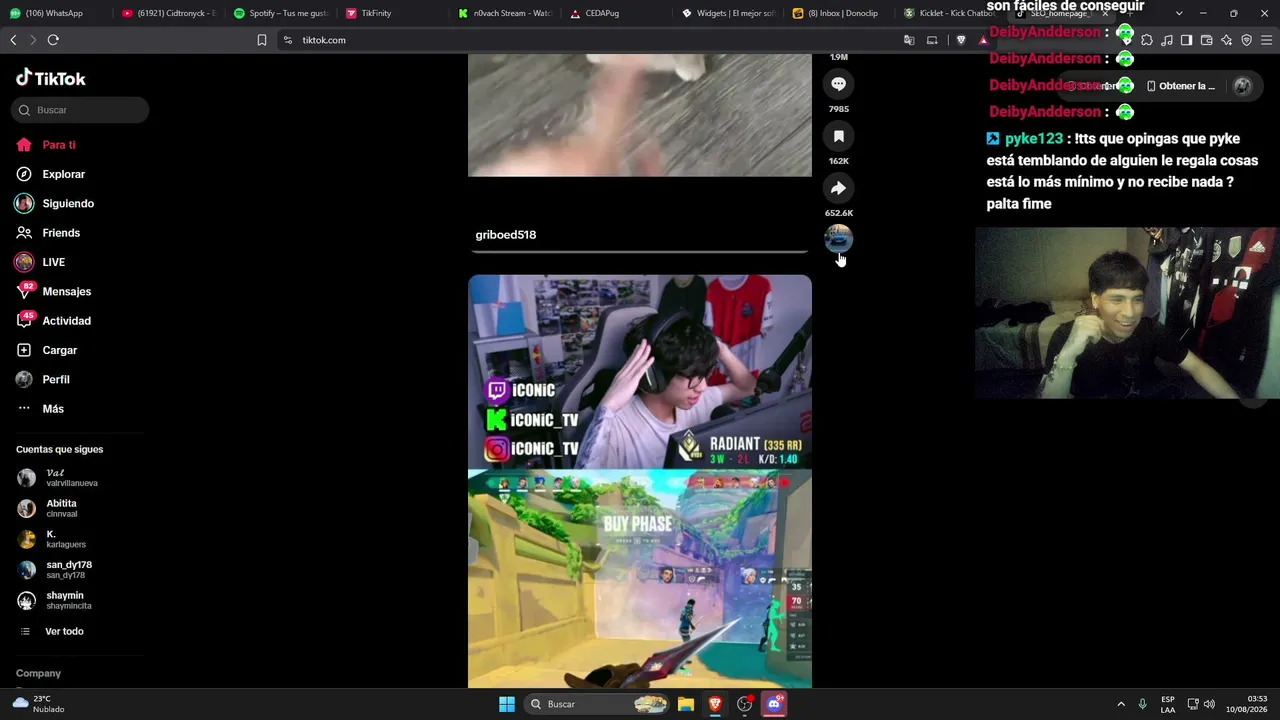Screen dimensions: 1280x720
Task: Show hidden system tray icons
Action: point(1121,704)
